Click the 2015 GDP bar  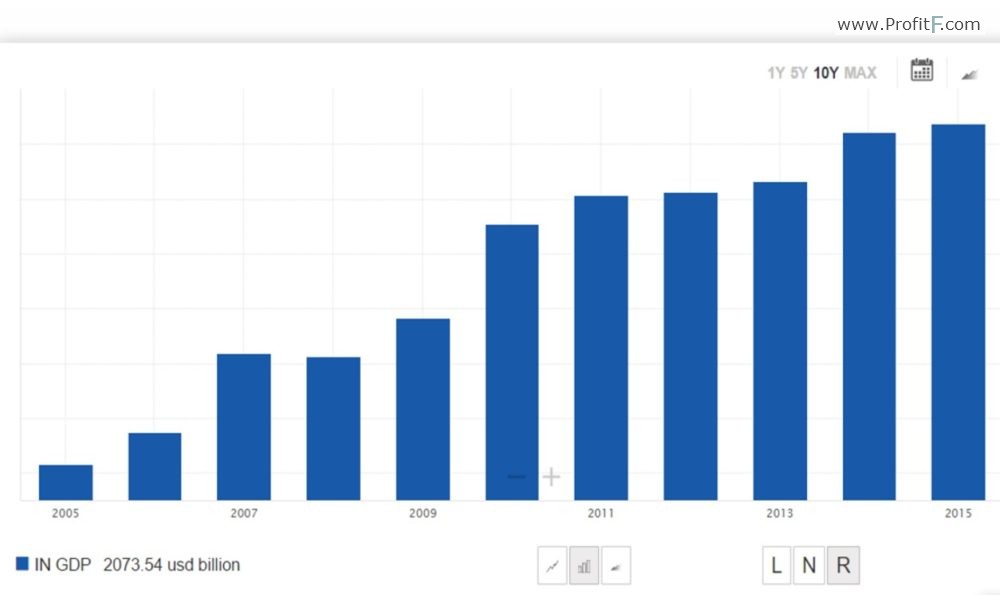(958, 312)
